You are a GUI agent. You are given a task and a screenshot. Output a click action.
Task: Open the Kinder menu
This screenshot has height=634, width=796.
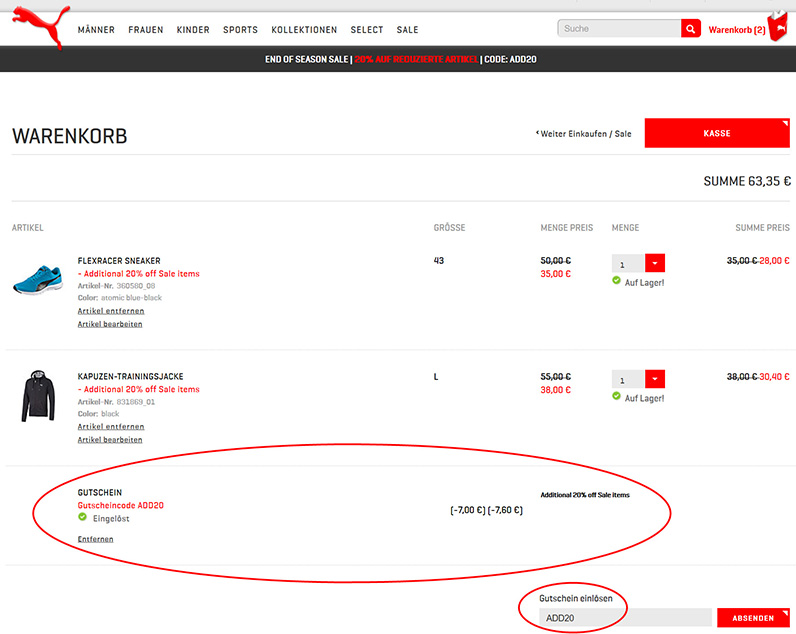[x=193, y=30]
